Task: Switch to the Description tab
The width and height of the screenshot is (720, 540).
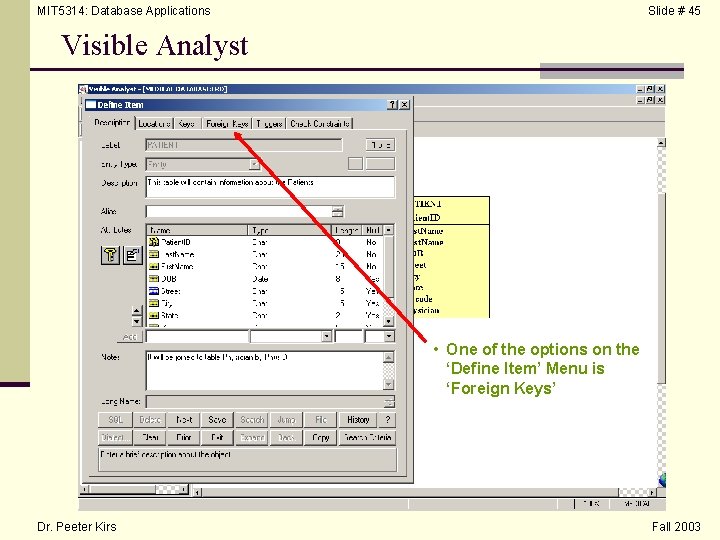Action: (x=112, y=123)
